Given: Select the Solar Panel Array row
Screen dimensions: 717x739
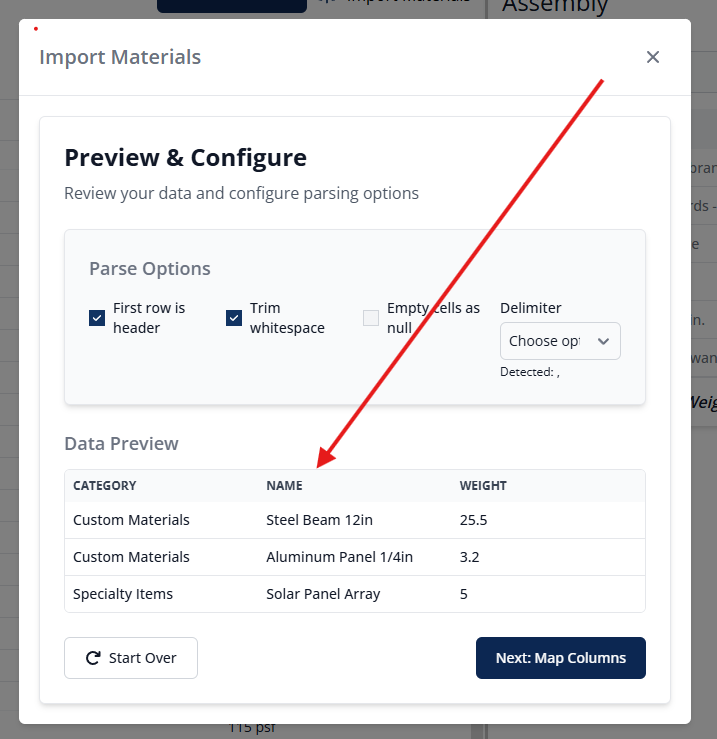Looking at the screenshot, I should [323, 594].
